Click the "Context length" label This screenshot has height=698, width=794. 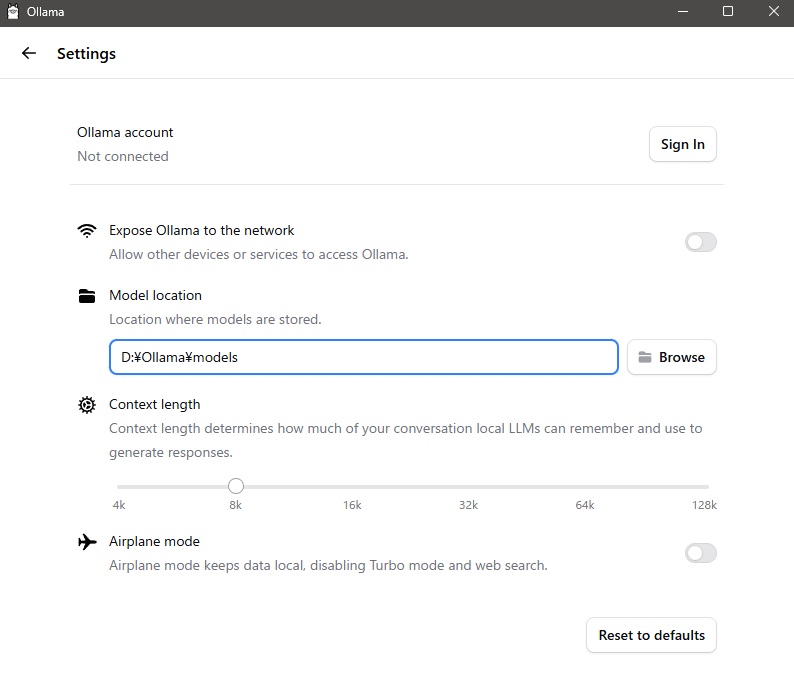point(154,405)
